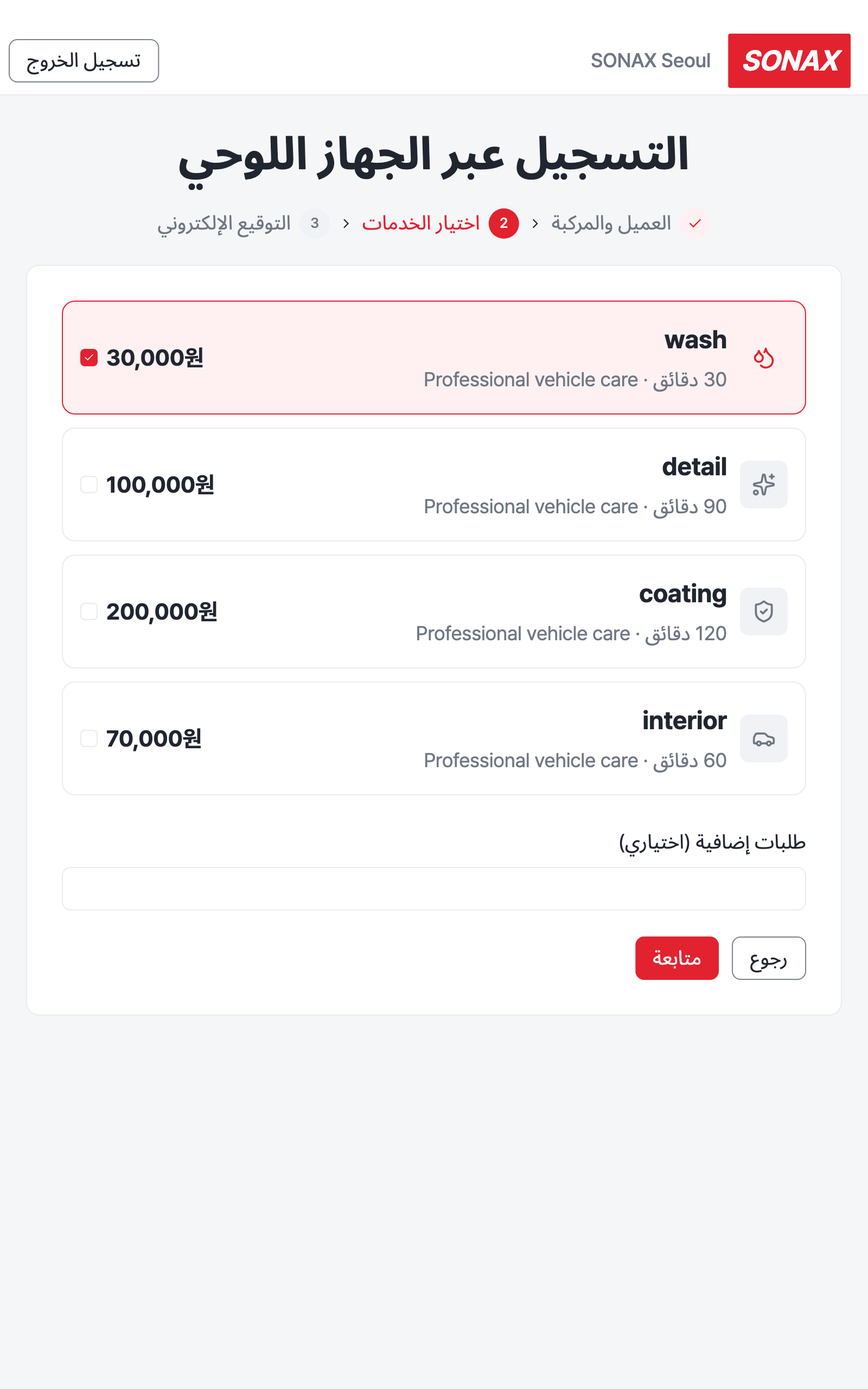Click the step 3 number badge

pyautogui.click(x=315, y=224)
